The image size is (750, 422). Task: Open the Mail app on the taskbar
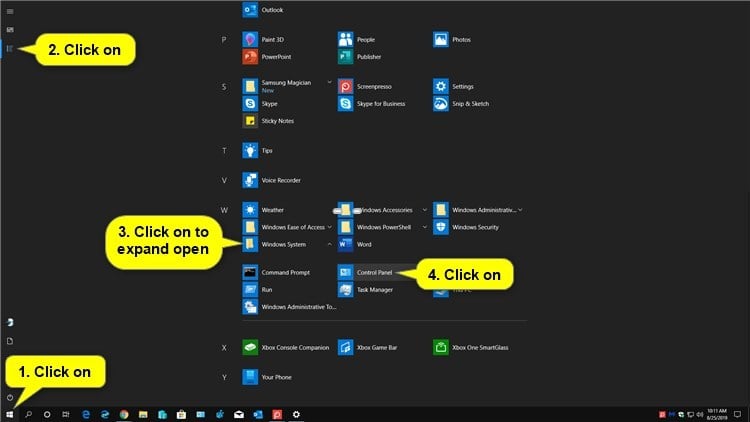239,414
